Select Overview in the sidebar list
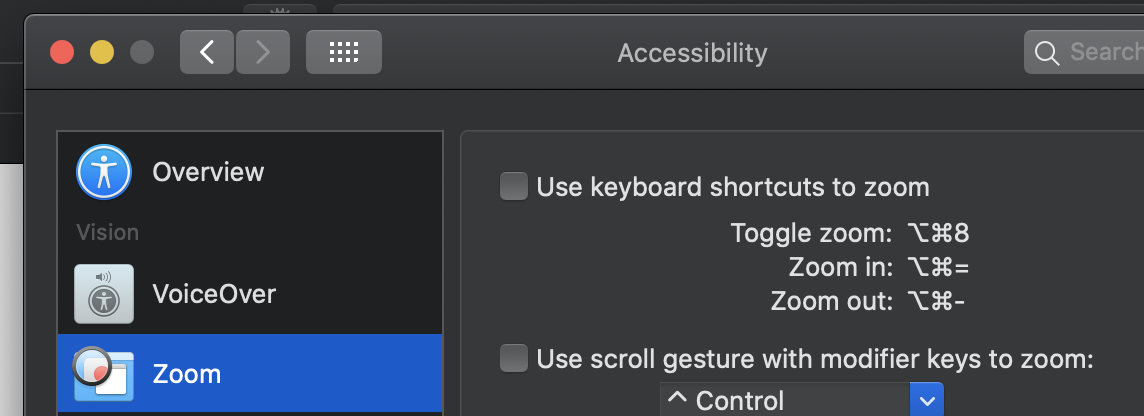Screen dimensions: 1144x416 208,172
